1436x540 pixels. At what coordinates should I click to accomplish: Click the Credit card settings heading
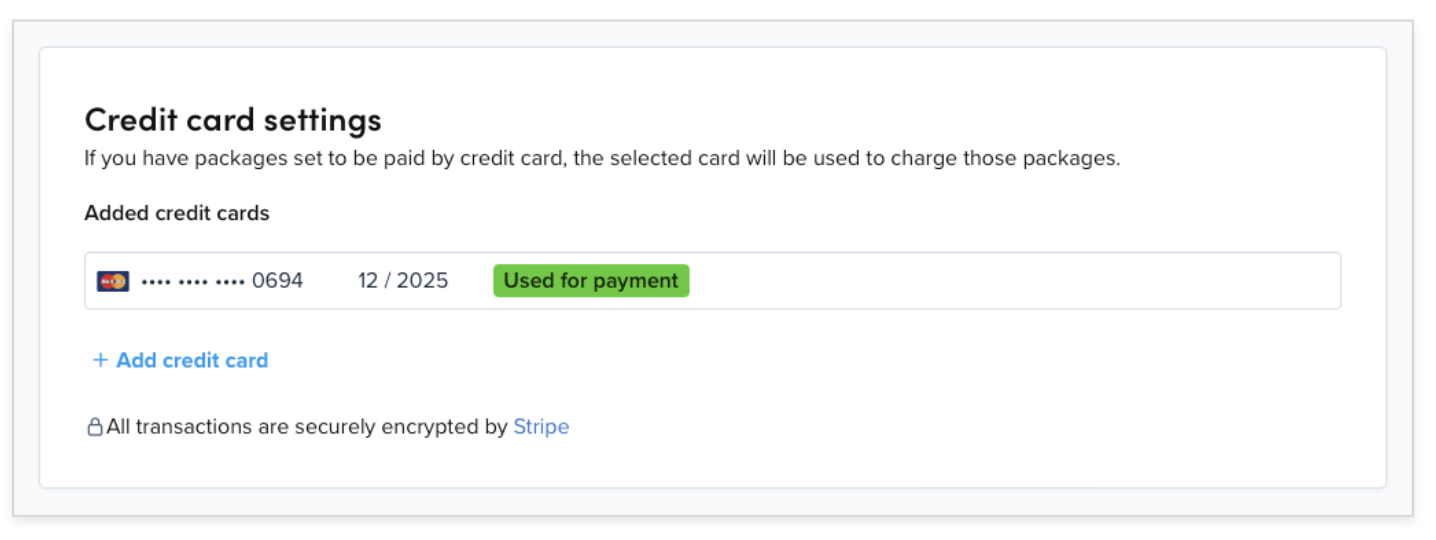pos(233,120)
